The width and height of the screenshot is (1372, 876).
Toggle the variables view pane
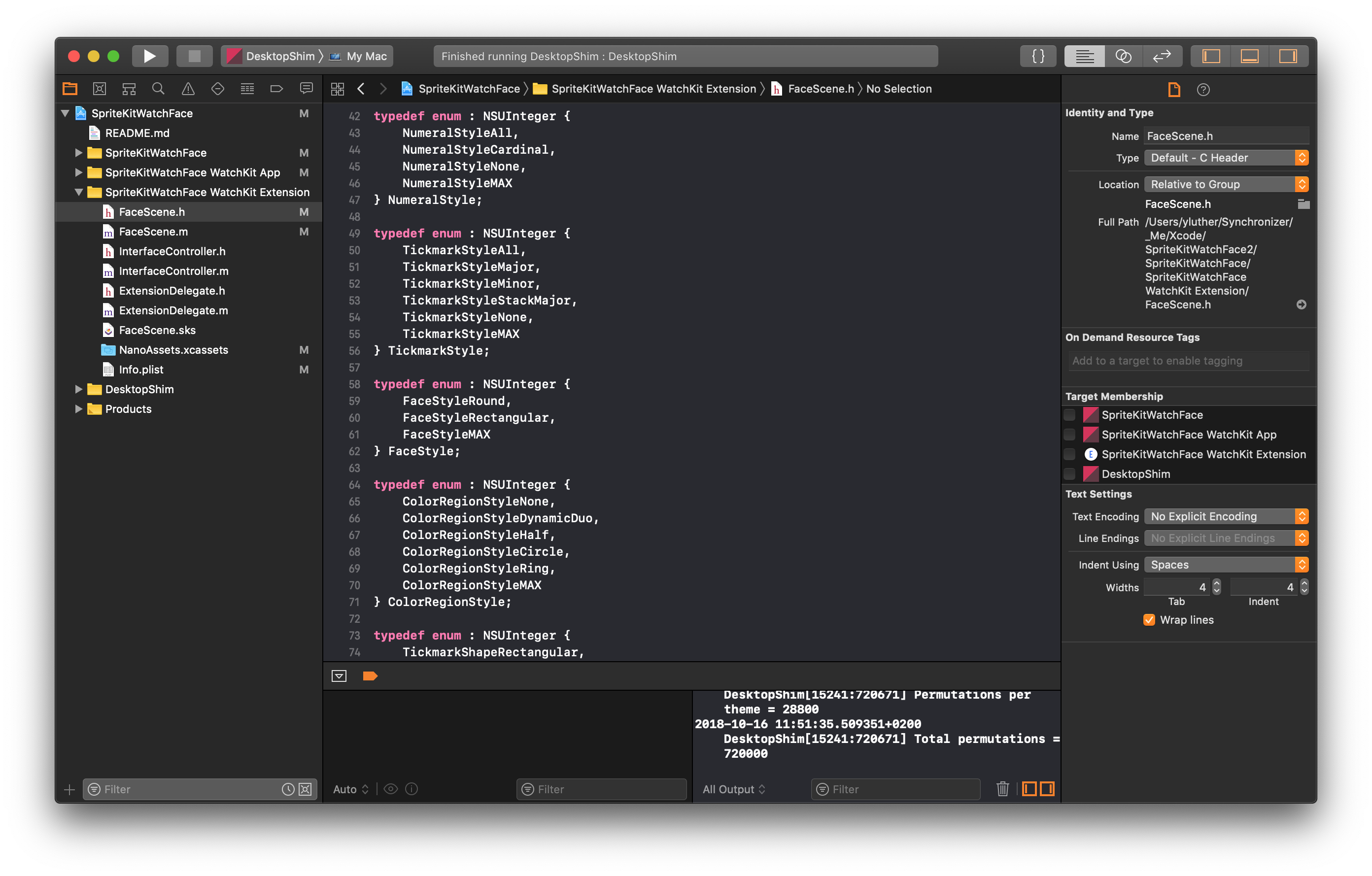click(x=1029, y=789)
